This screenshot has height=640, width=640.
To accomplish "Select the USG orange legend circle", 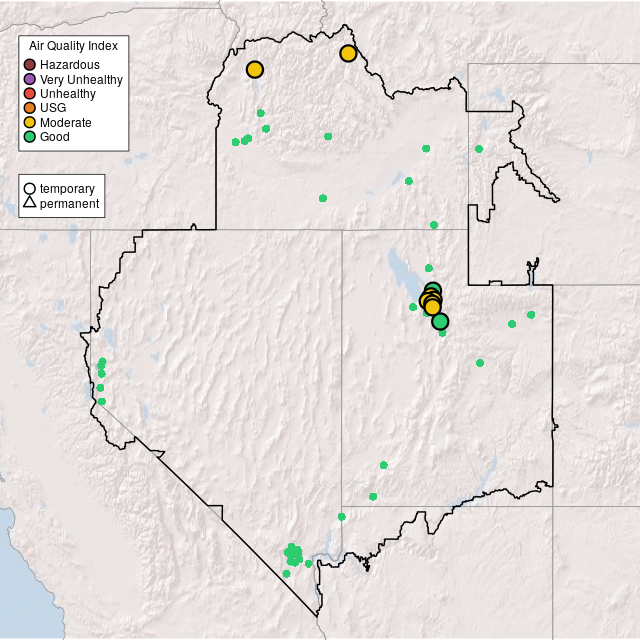I will coord(30,108).
